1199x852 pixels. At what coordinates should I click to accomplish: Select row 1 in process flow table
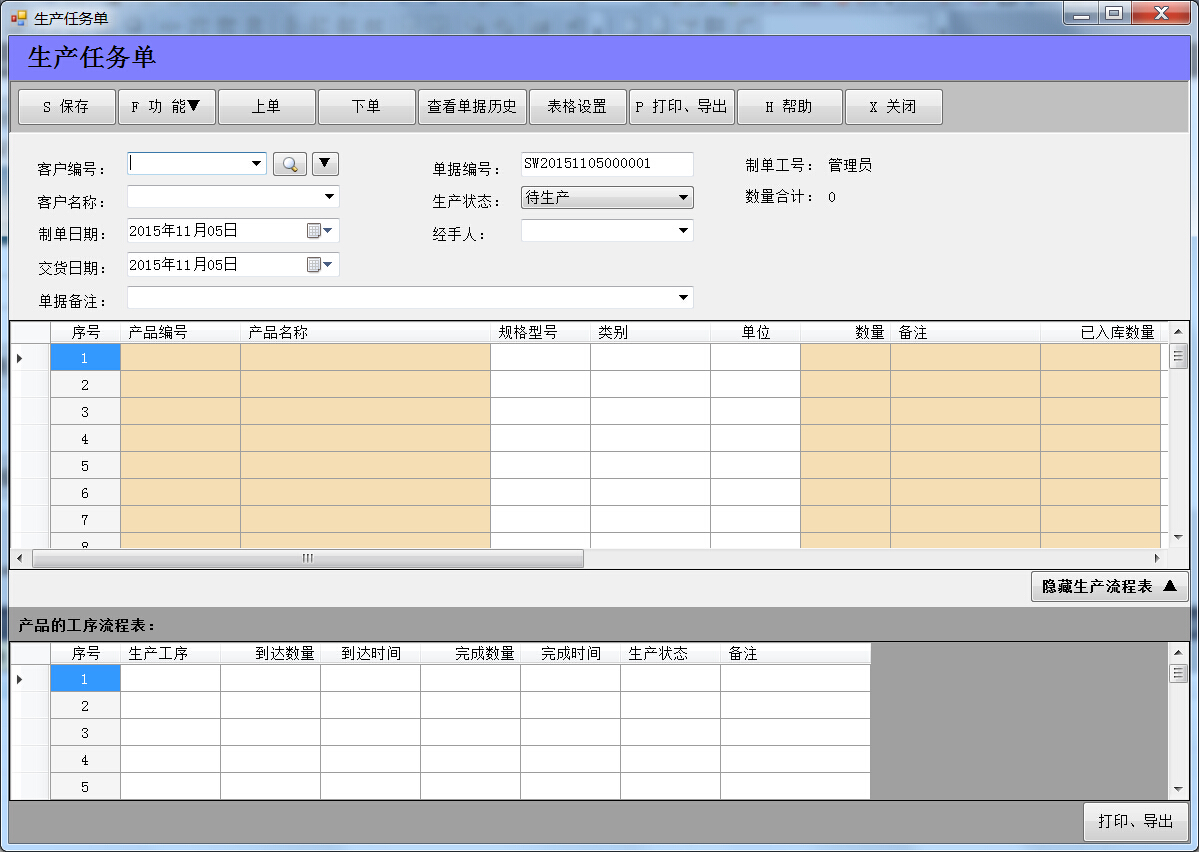pyautogui.click(x=85, y=679)
